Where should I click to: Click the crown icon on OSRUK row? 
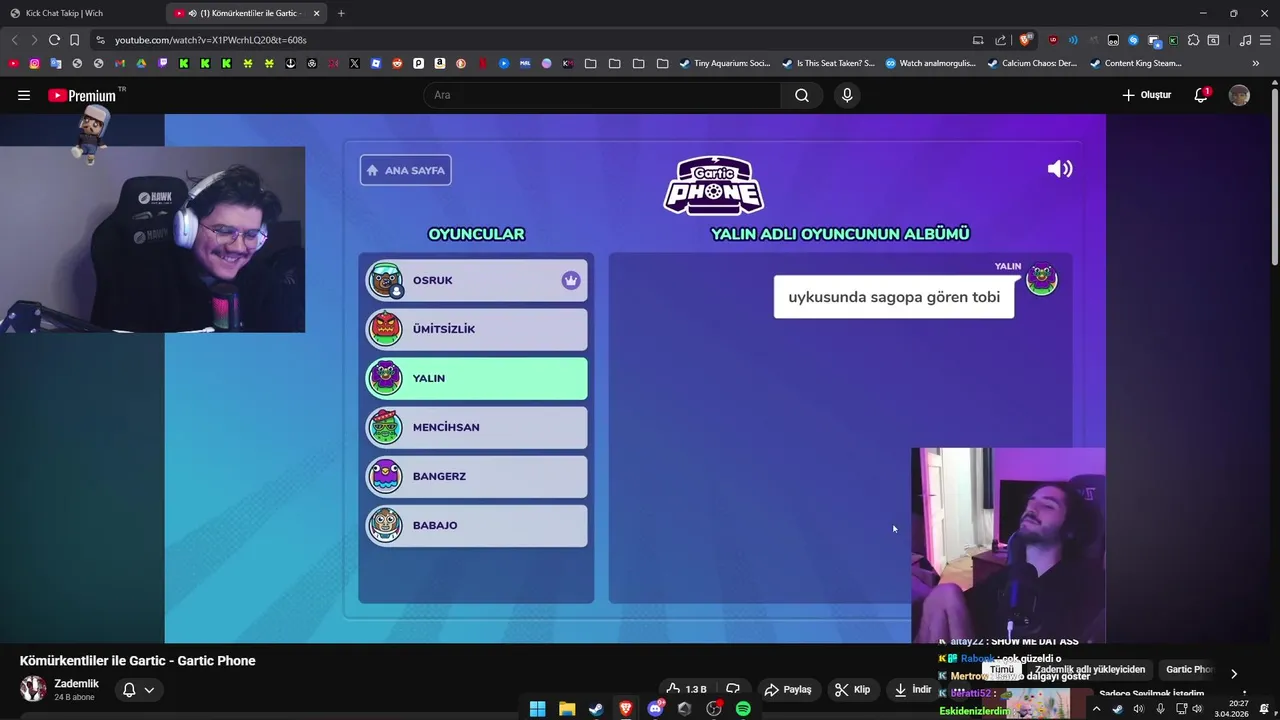tap(571, 281)
